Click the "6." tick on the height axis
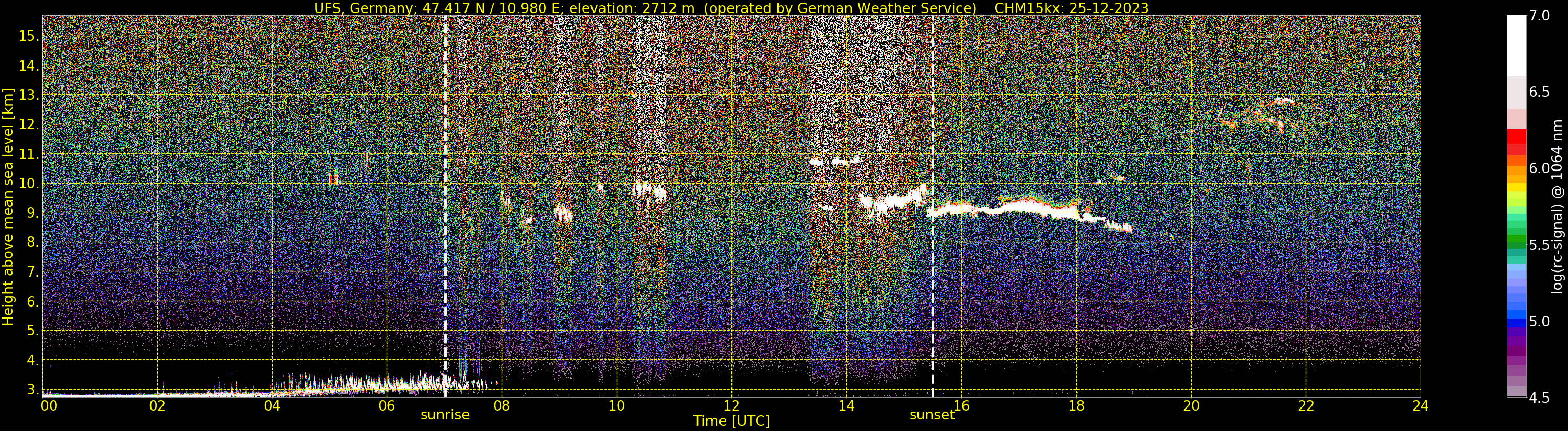1568x431 pixels. [32, 301]
